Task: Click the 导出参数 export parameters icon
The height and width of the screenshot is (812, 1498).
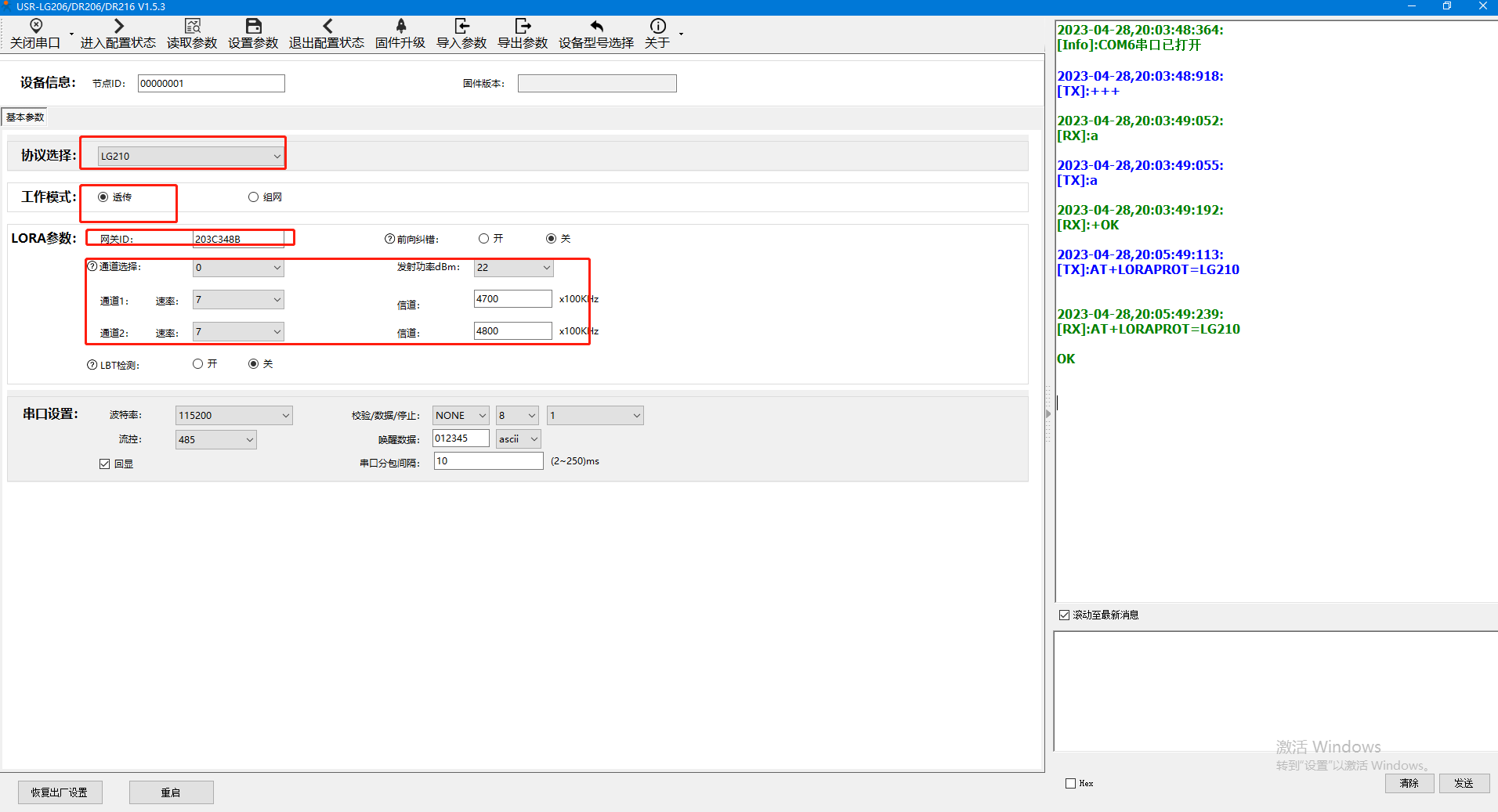Action: pos(523,34)
